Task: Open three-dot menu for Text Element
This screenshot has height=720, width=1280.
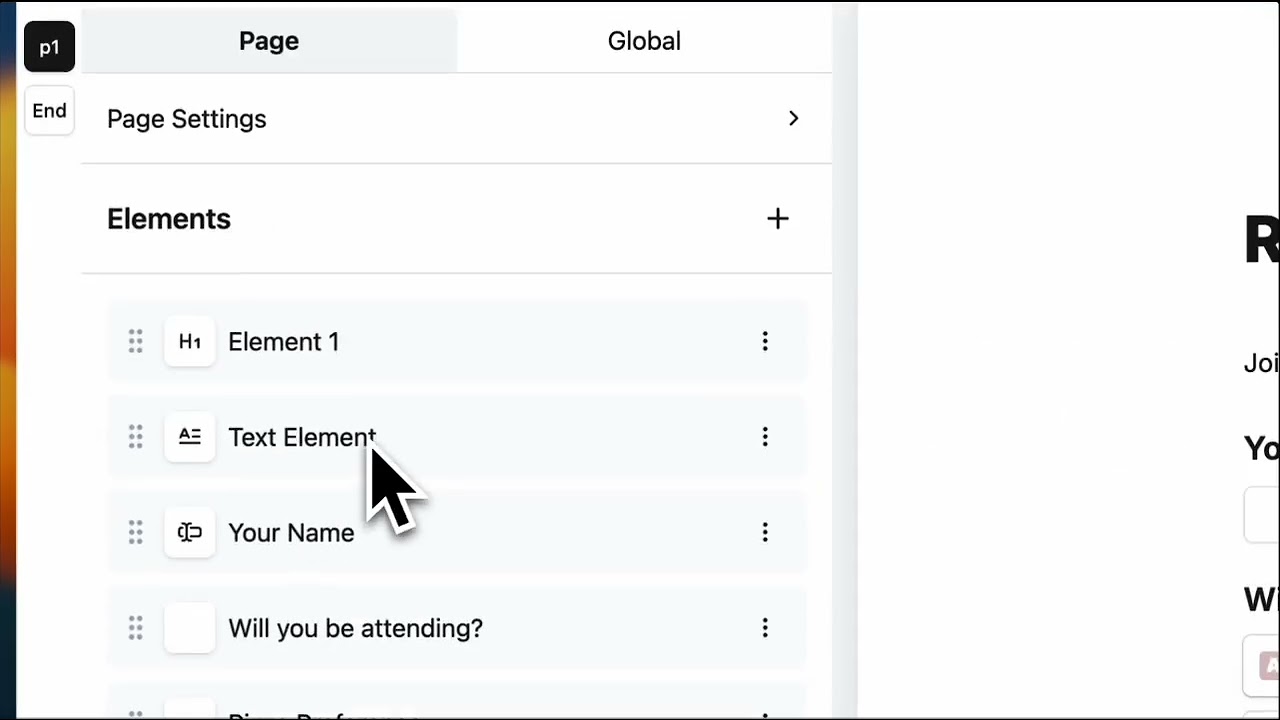Action: pyautogui.click(x=765, y=436)
